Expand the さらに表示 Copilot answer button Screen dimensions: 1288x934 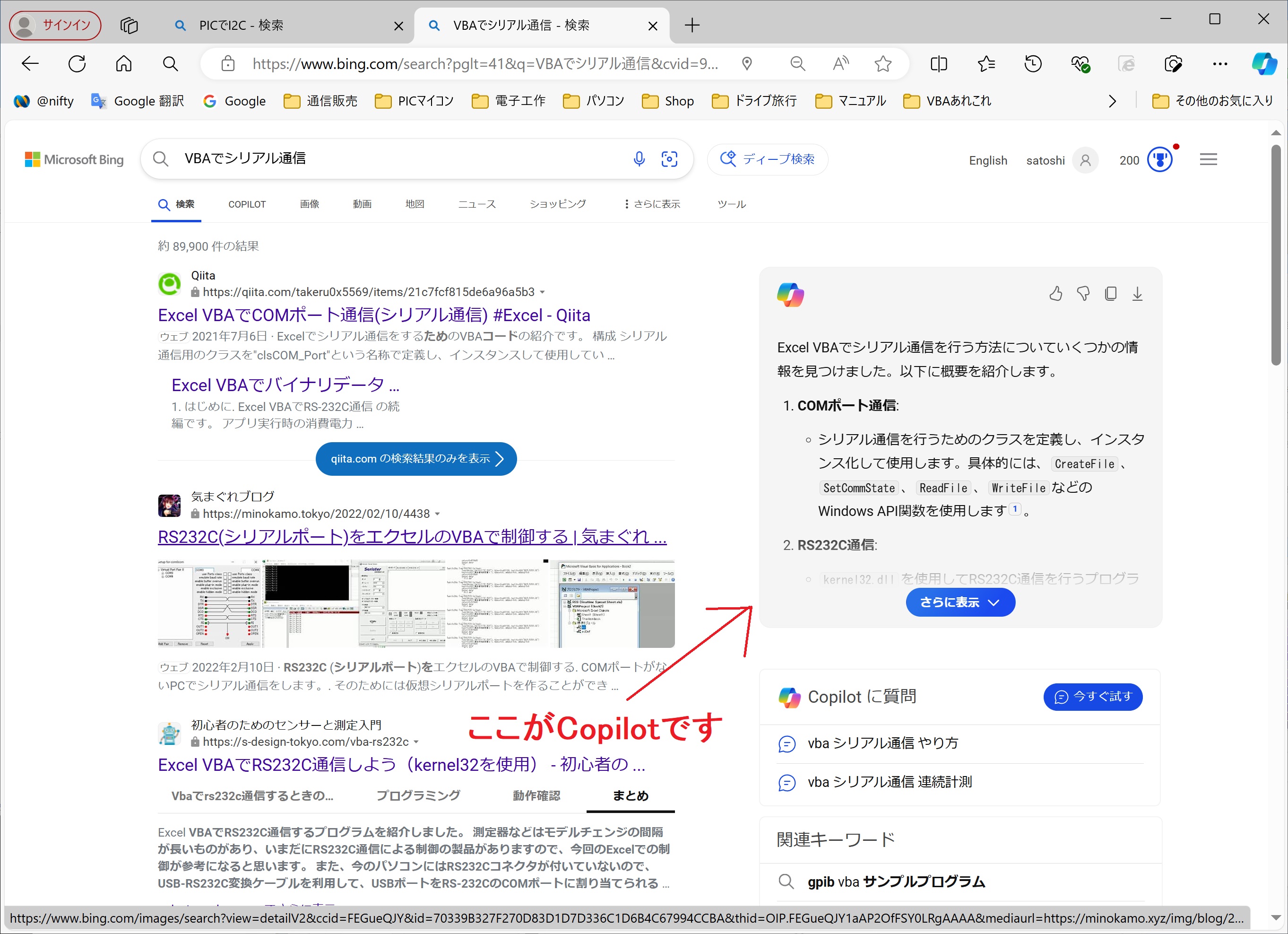960,602
